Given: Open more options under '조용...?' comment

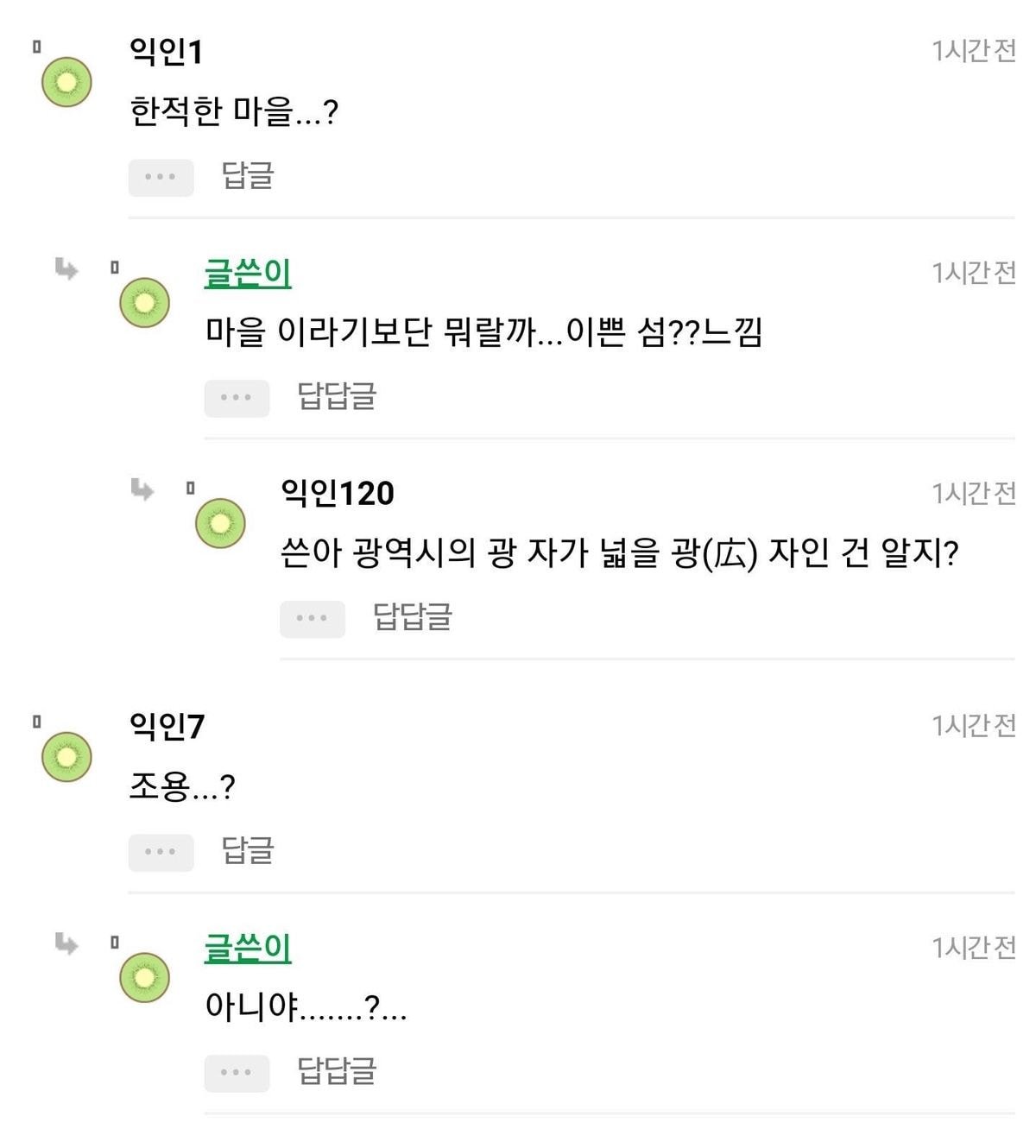Looking at the screenshot, I should (161, 852).
